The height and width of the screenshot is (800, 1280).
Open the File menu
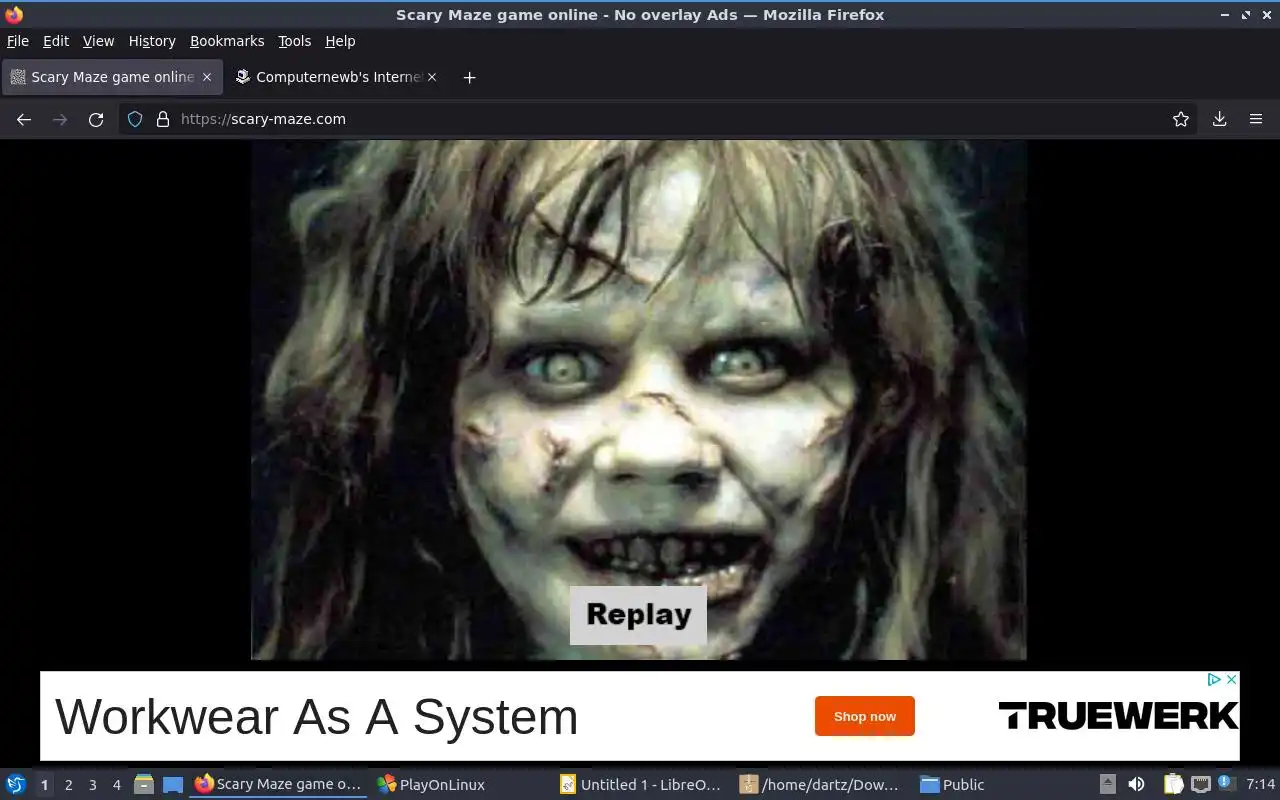click(18, 41)
